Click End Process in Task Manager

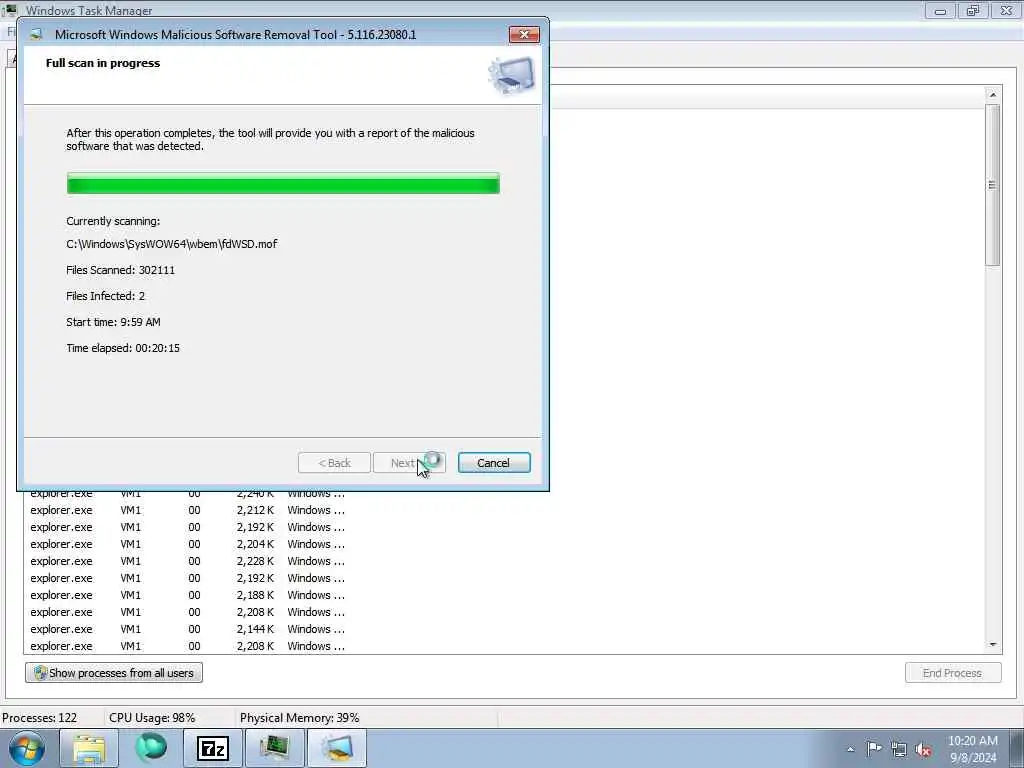coord(952,673)
